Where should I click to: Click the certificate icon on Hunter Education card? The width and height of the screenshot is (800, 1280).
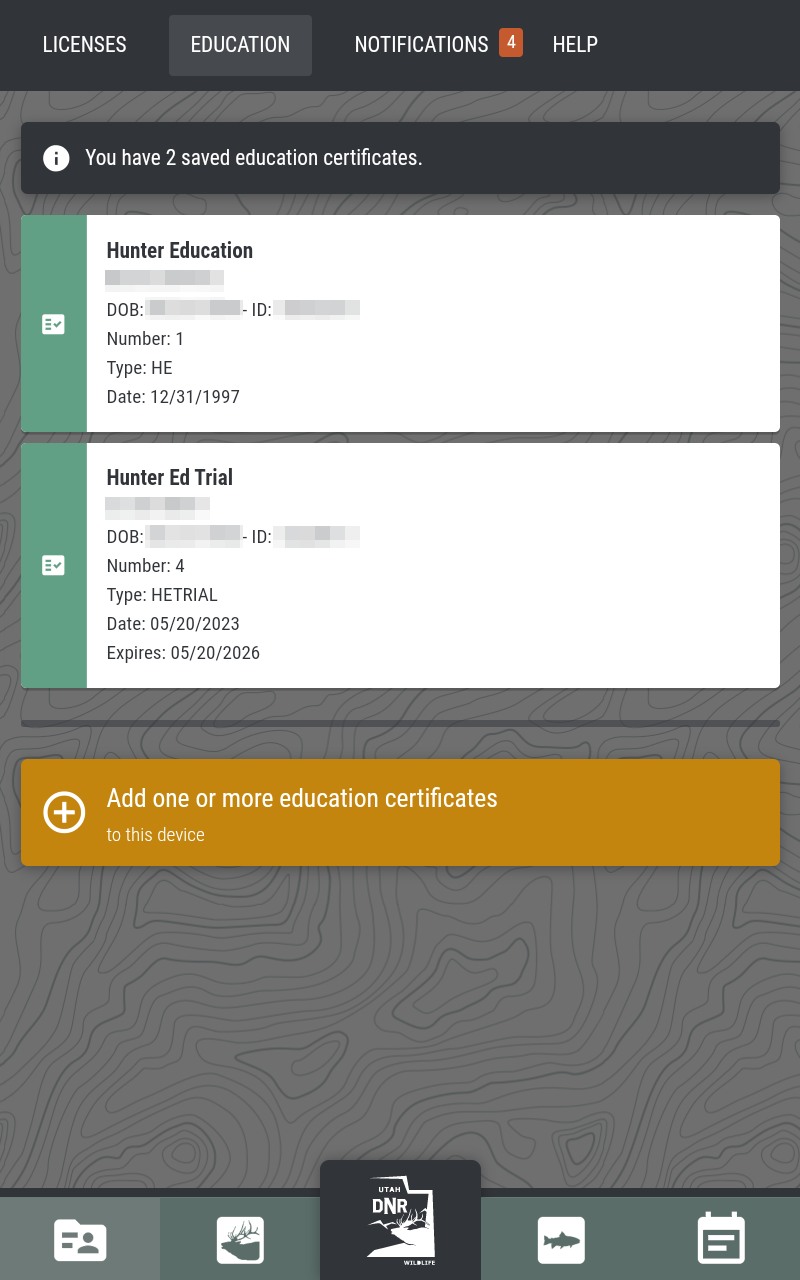point(54,324)
